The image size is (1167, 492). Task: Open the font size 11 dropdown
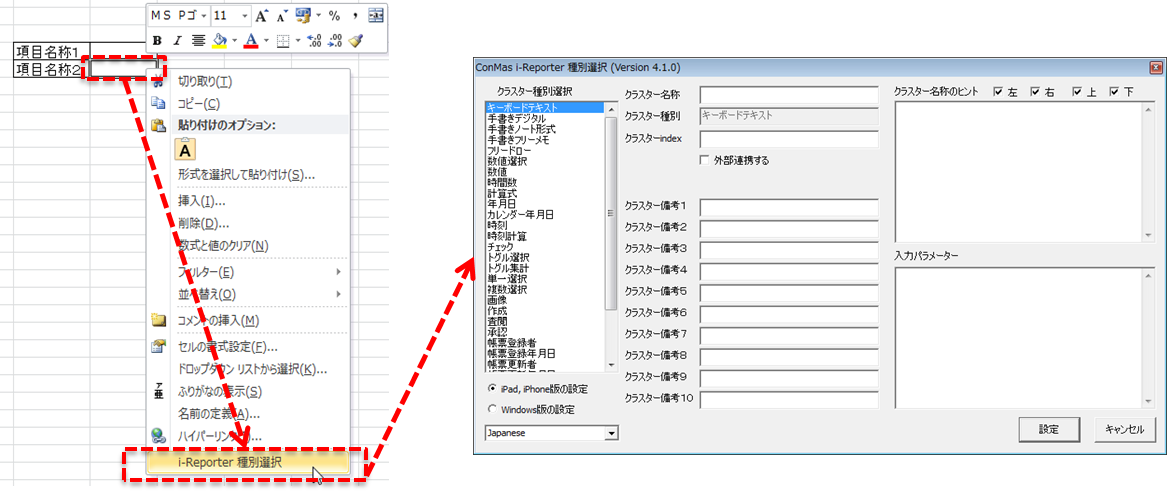244,16
